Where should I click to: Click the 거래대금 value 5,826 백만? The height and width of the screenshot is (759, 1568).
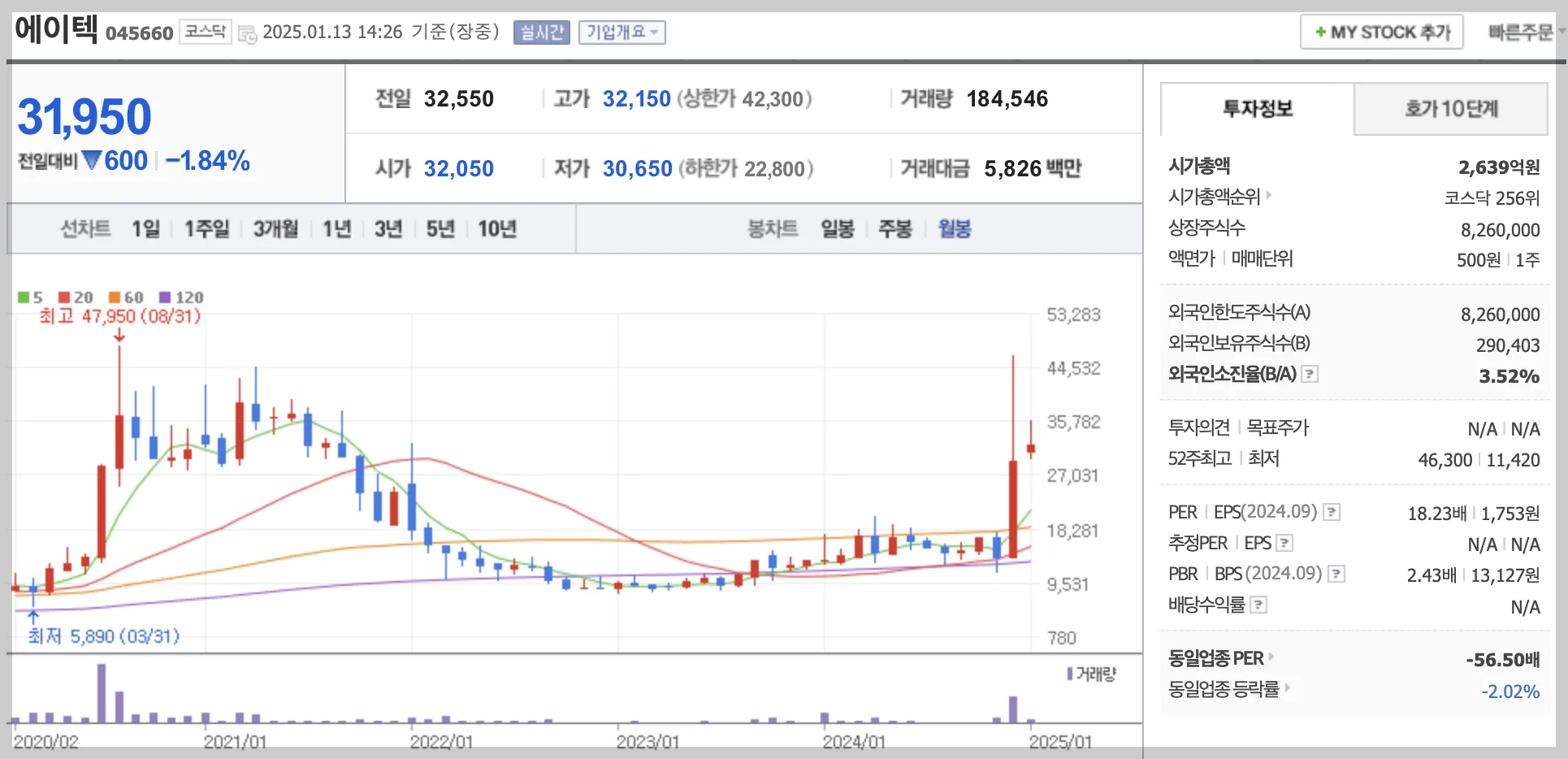(x=1033, y=169)
